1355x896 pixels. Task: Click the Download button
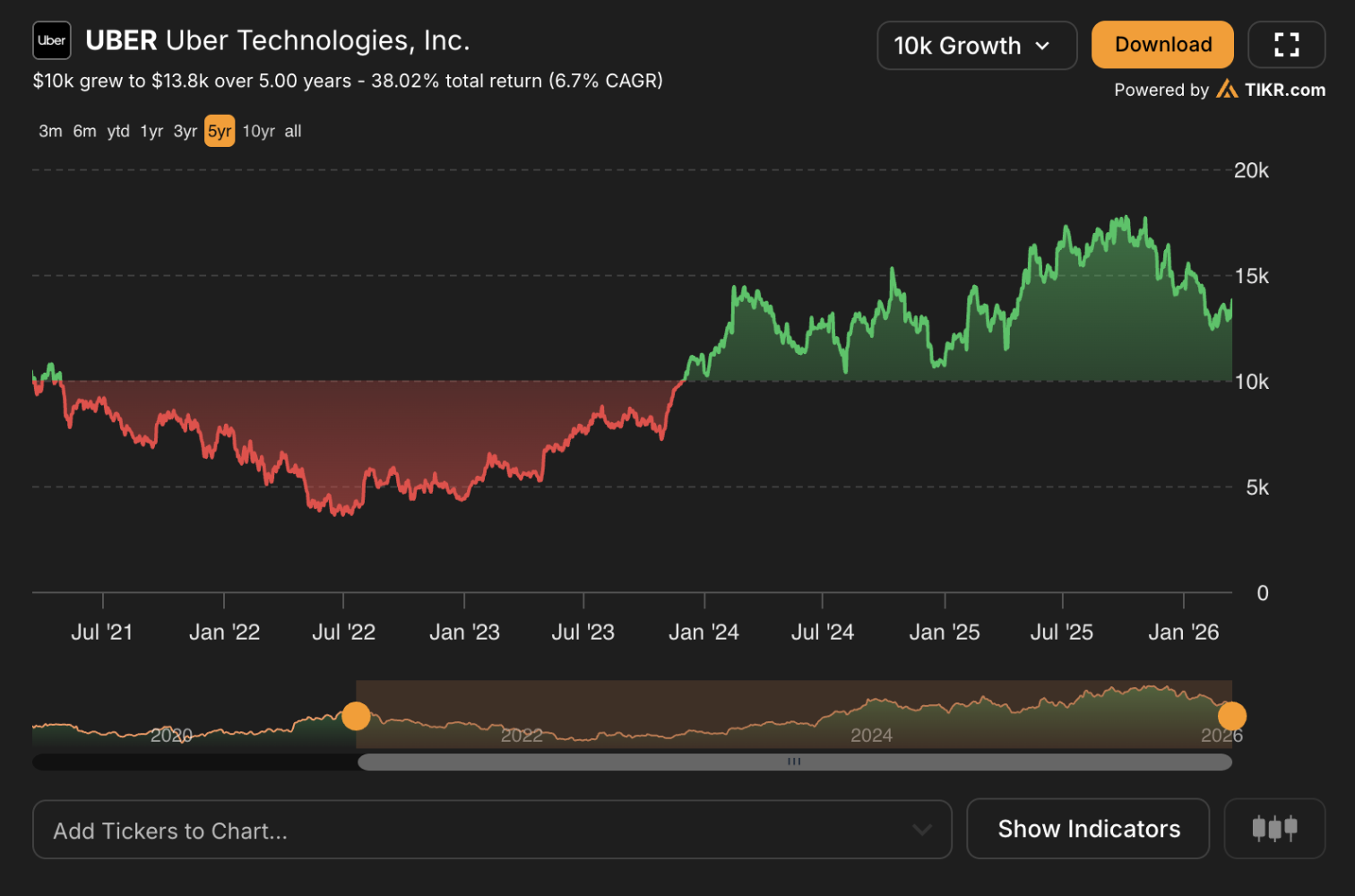[x=1162, y=45]
